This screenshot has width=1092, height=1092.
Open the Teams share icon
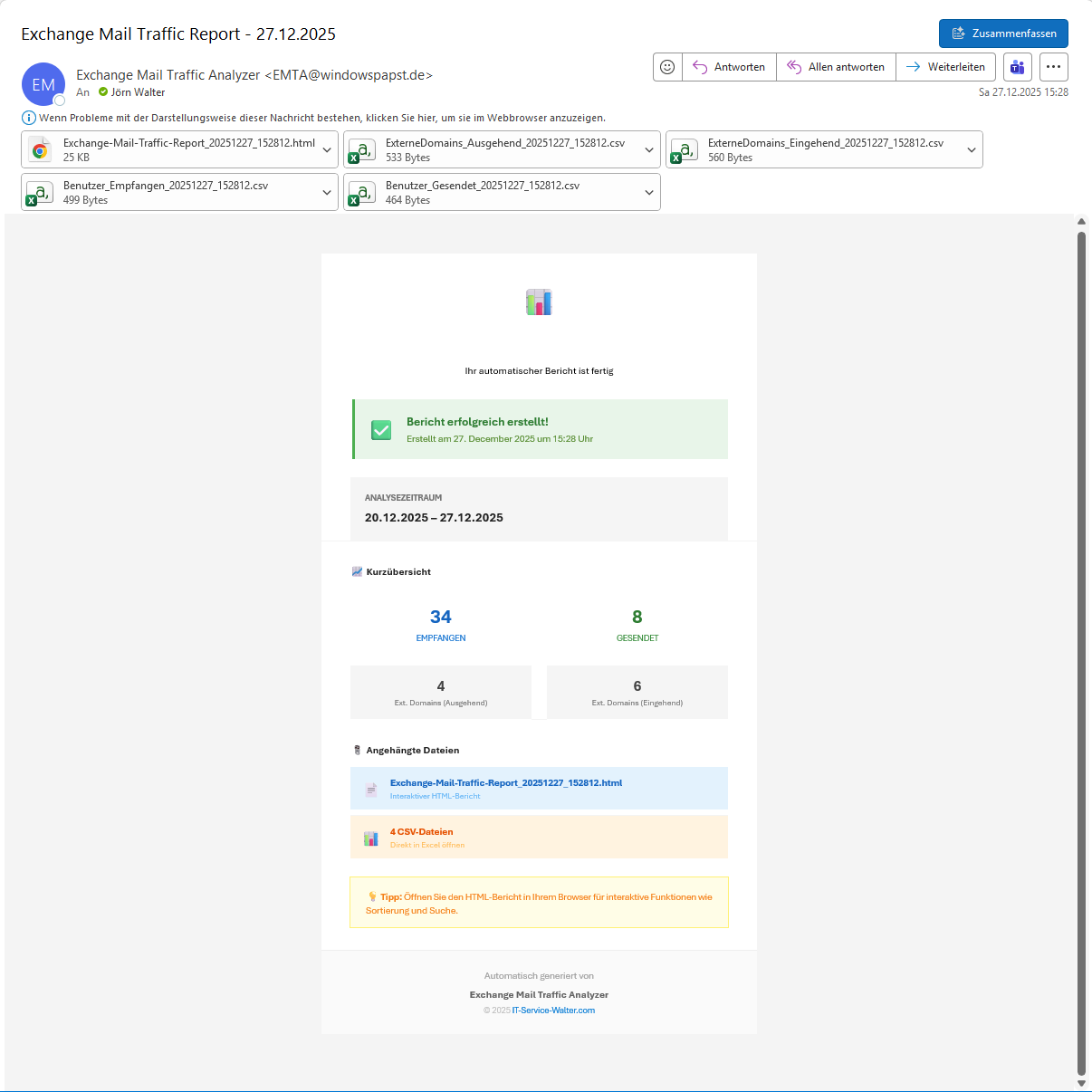[x=1018, y=67]
